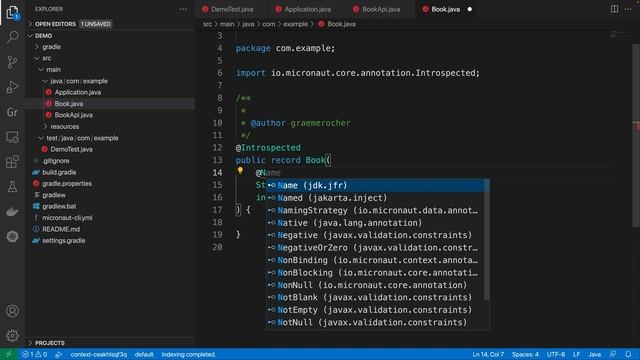This screenshot has height=360, width=640.
Task: Click the remote window indicator in status bar
Action: pos(9,354)
